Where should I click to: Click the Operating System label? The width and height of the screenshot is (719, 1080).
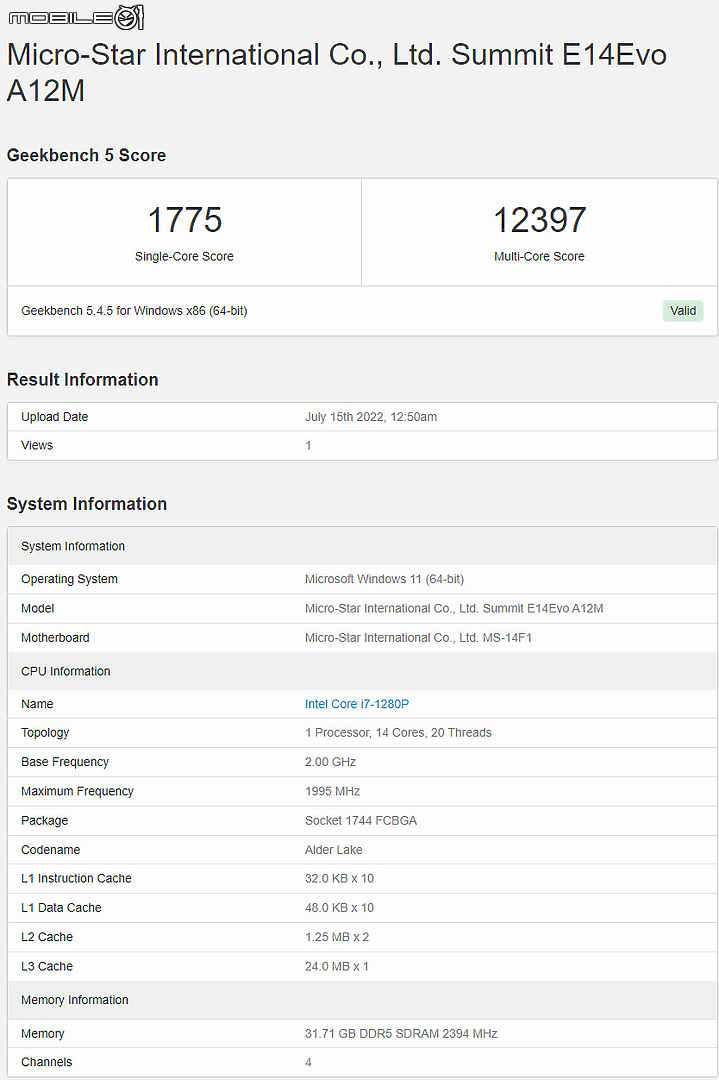pyautogui.click(x=70, y=579)
